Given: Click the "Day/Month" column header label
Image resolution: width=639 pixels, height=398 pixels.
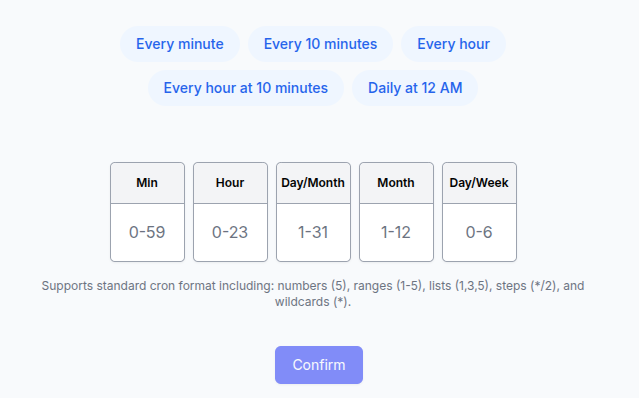Looking at the screenshot, I should click(313, 183).
